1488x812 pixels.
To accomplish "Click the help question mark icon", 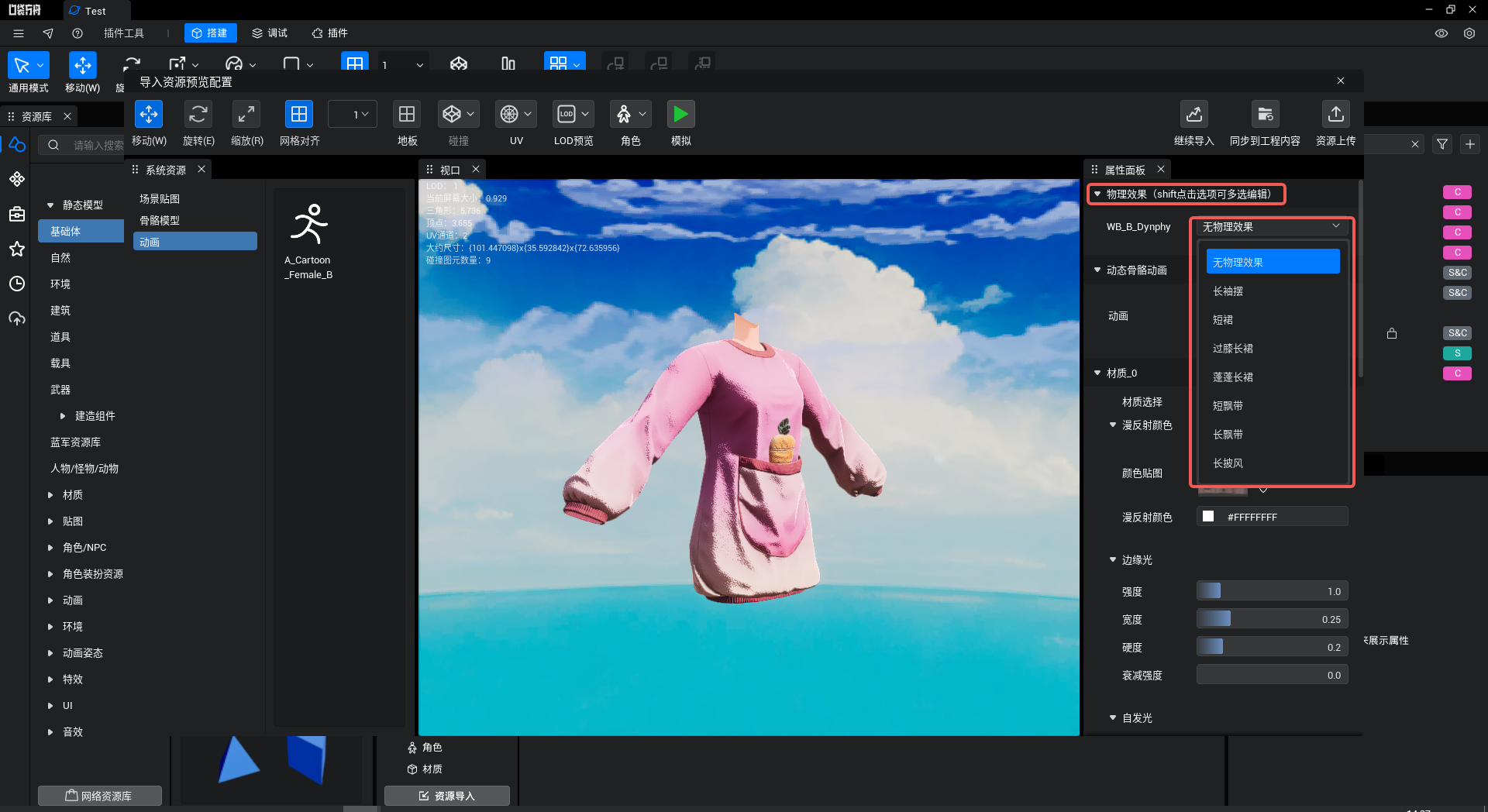I will 77,33.
